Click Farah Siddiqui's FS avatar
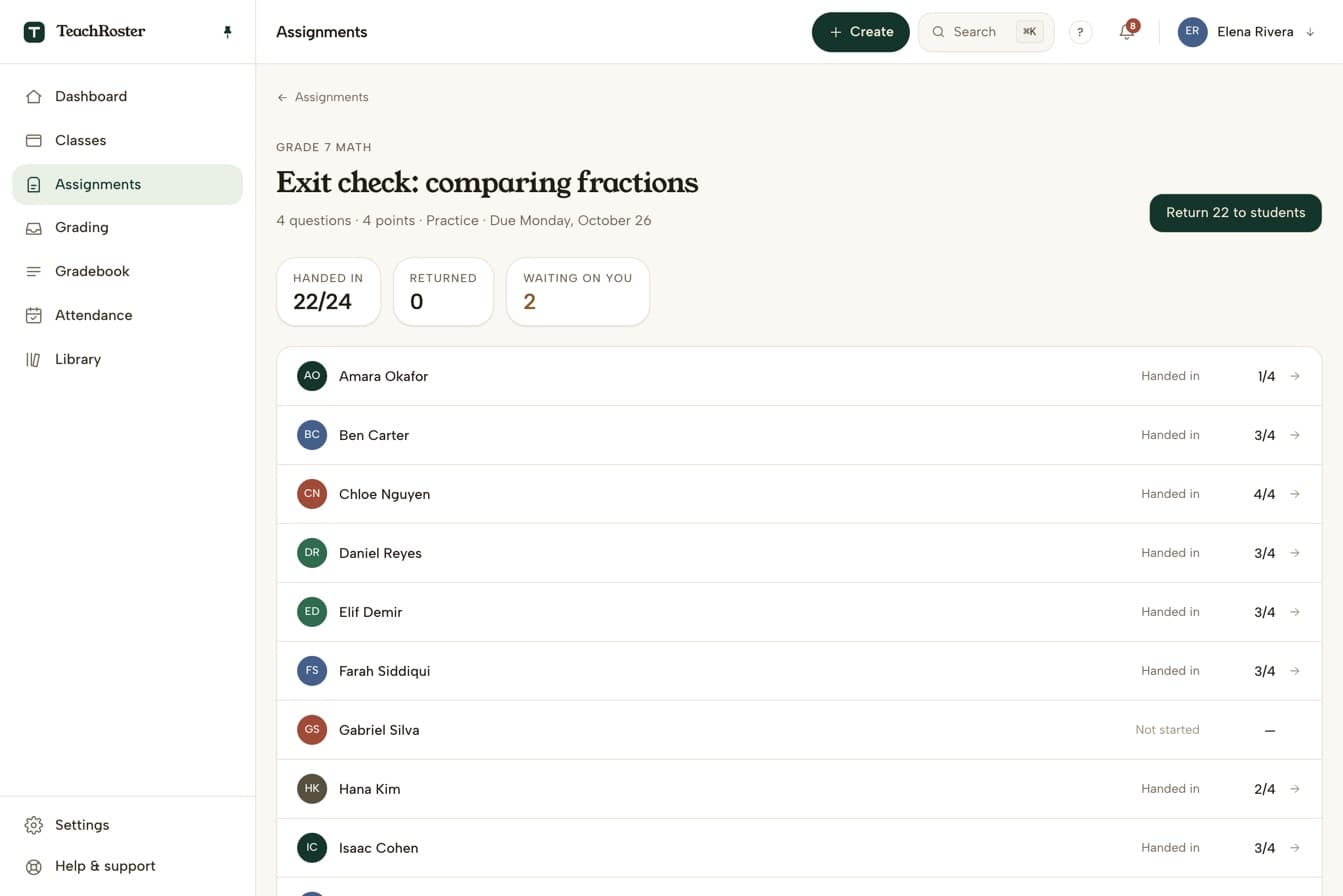 [x=312, y=671]
